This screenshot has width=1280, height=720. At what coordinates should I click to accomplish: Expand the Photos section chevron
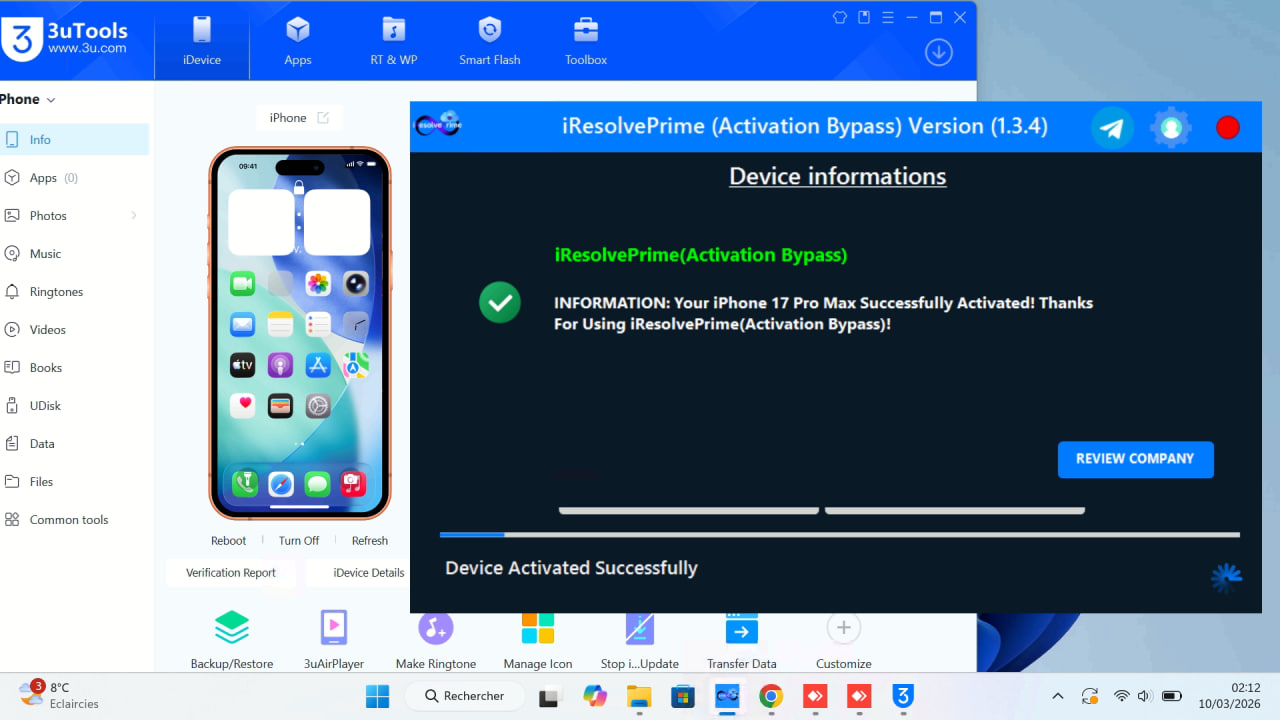[134, 216]
